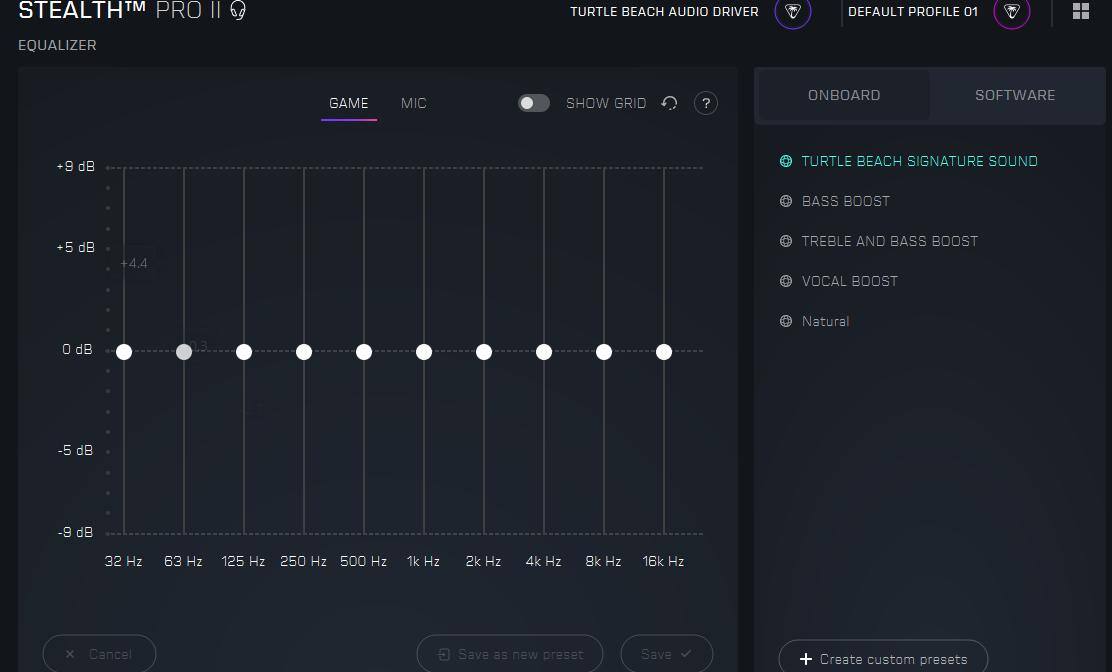This screenshot has width=1112, height=672.
Task: Click globe icon next to Bass Boost
Action: (786, 201)
